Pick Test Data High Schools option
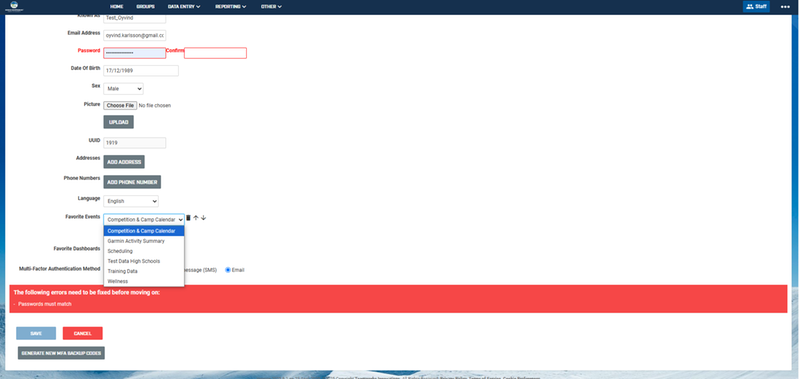This screenshot has width=799, height=379. (x=144, y=261)
